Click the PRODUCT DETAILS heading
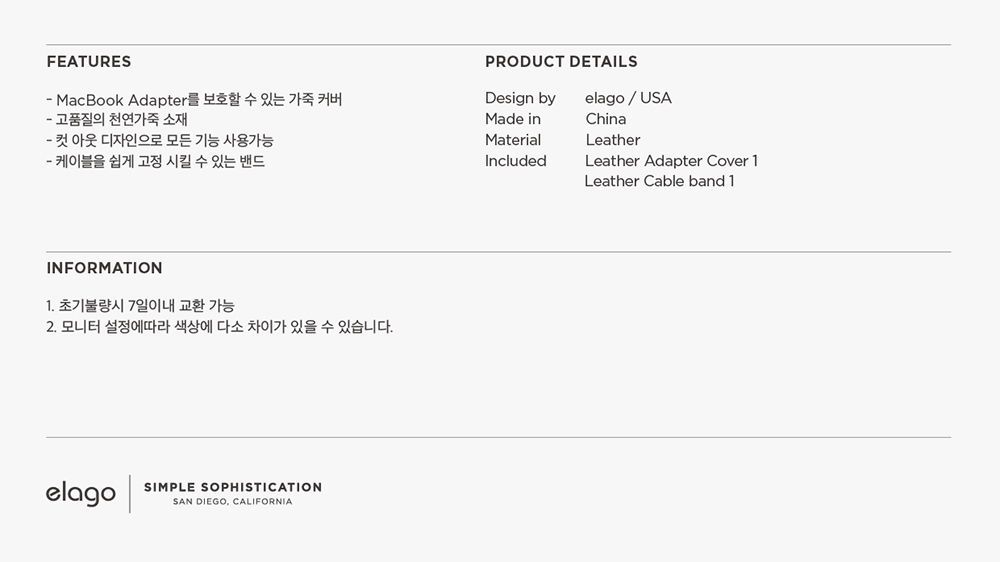 coord(561,62)
